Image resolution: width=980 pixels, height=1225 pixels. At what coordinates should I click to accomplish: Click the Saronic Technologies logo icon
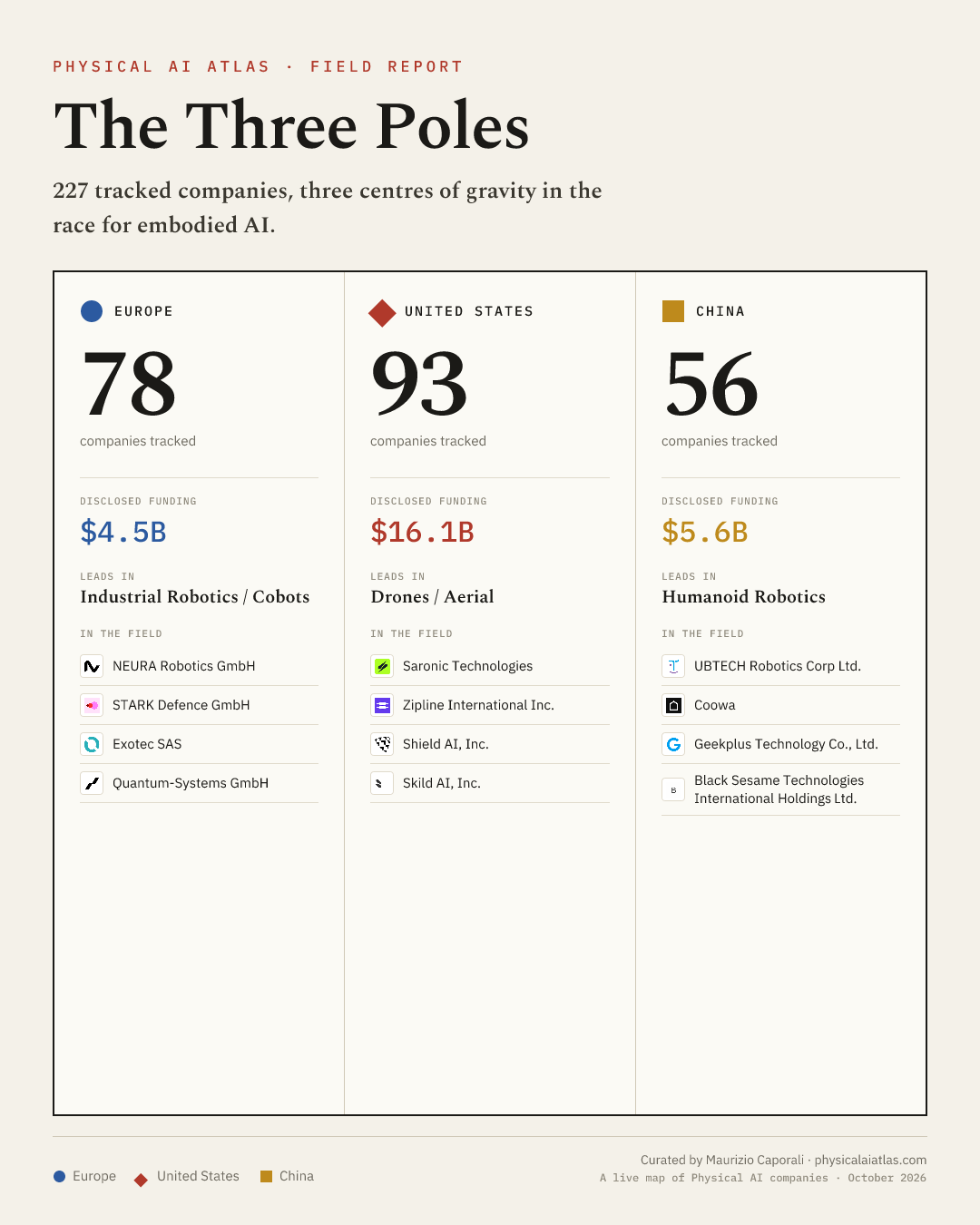pos(382,666)
